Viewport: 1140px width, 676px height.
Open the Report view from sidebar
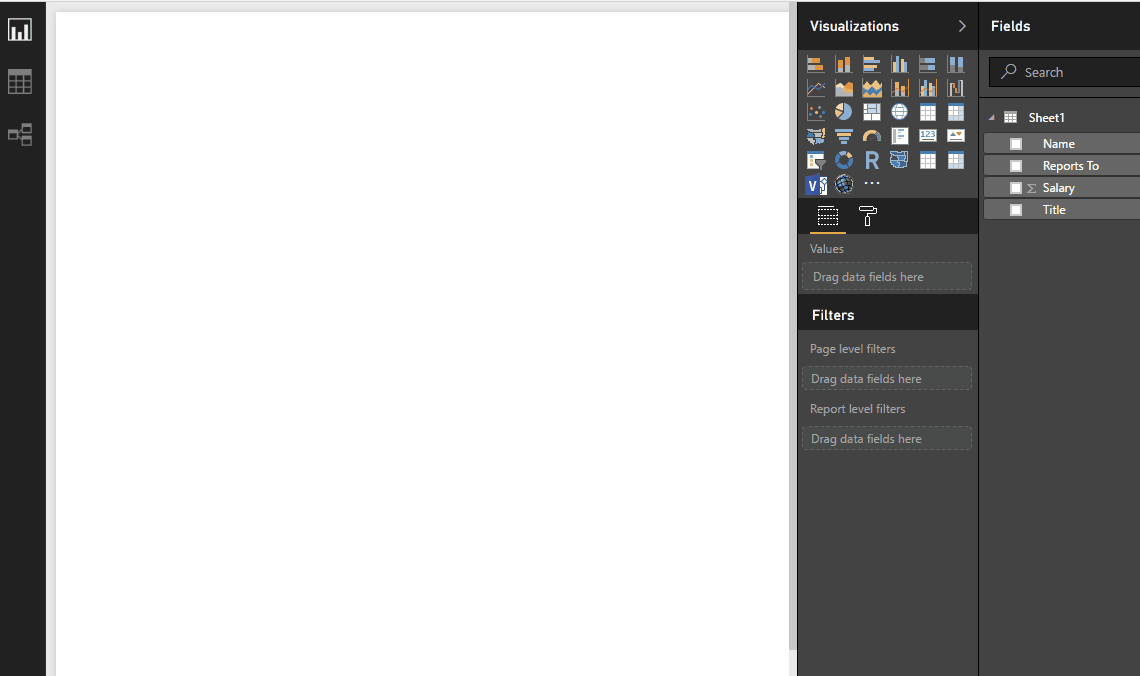[20, 30]
